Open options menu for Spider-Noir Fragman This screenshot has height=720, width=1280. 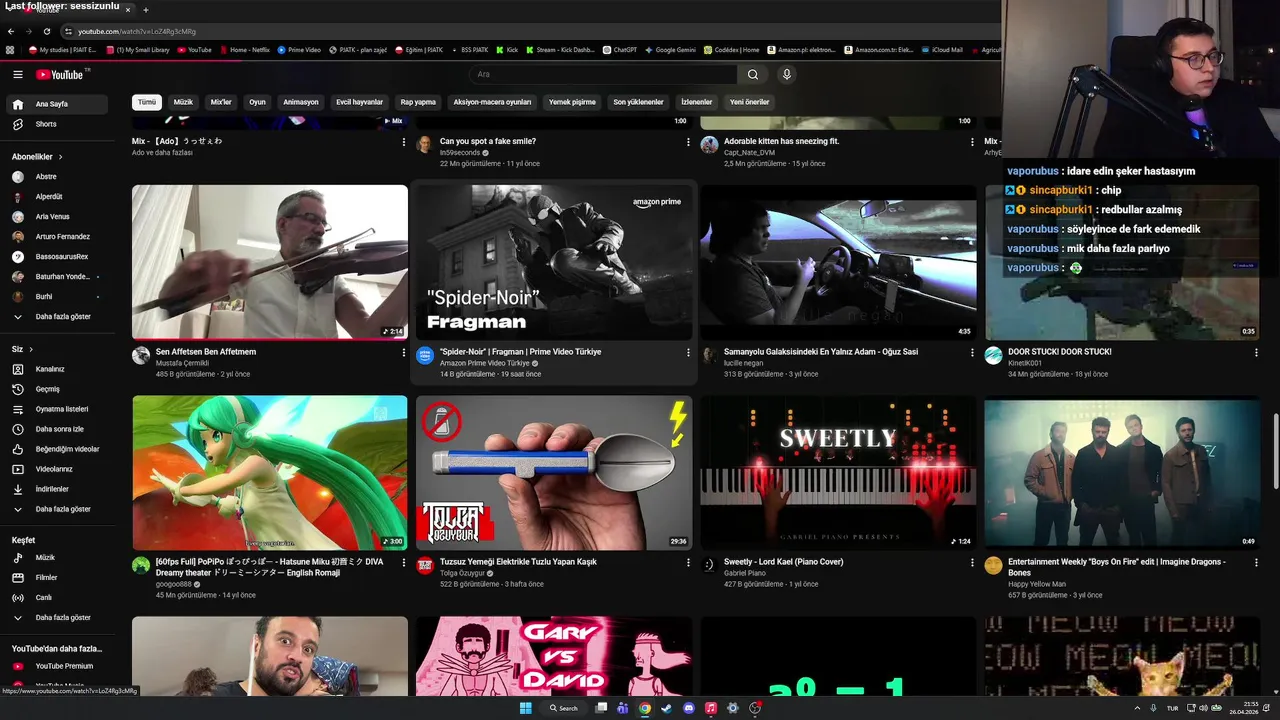click(x=688, y=353)
